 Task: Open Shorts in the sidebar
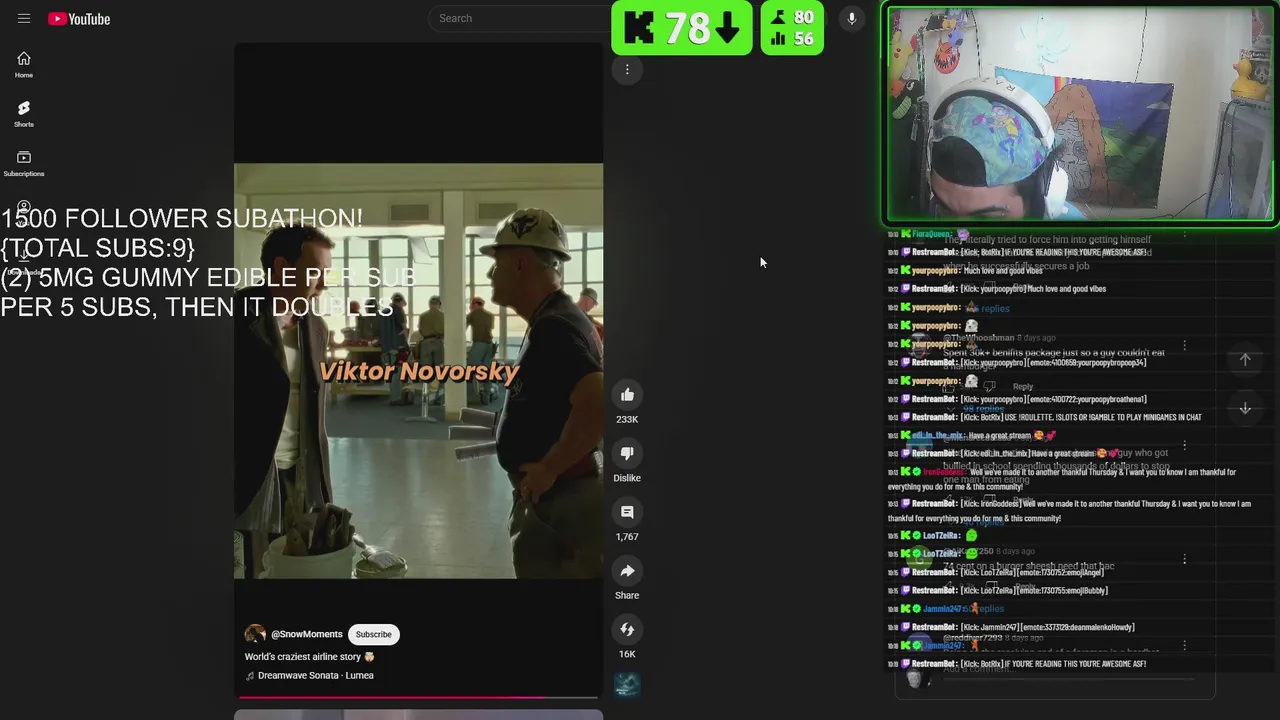24,114
